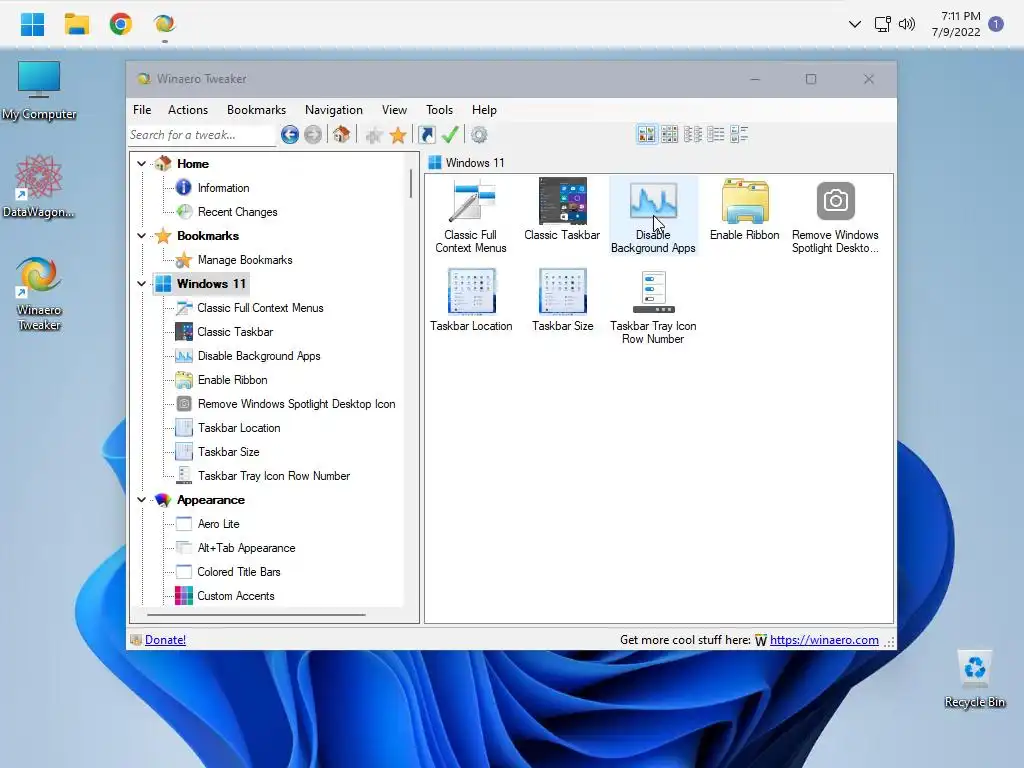Show hidden tray icons chevron
The image size is (1024, 768).
point(854,24)
